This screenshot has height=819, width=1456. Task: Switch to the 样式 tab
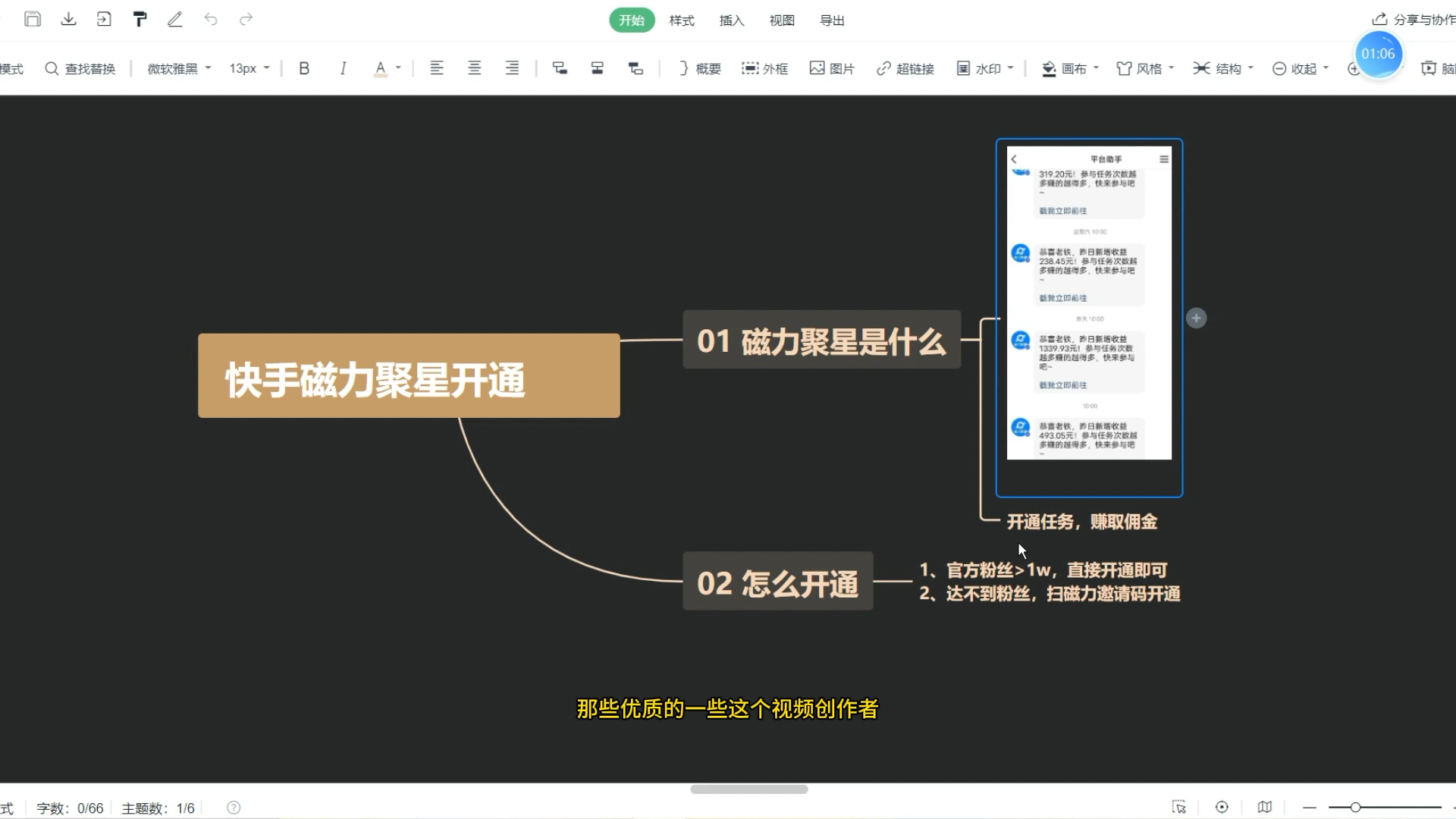pyautogui.click(x=682, y=20)
